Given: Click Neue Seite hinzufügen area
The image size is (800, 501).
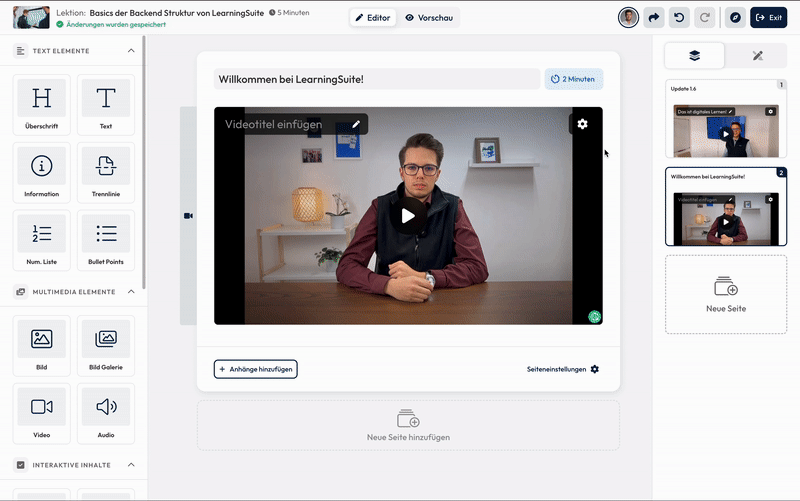Looking at the screenshot, I should click(x=408, y=425).
